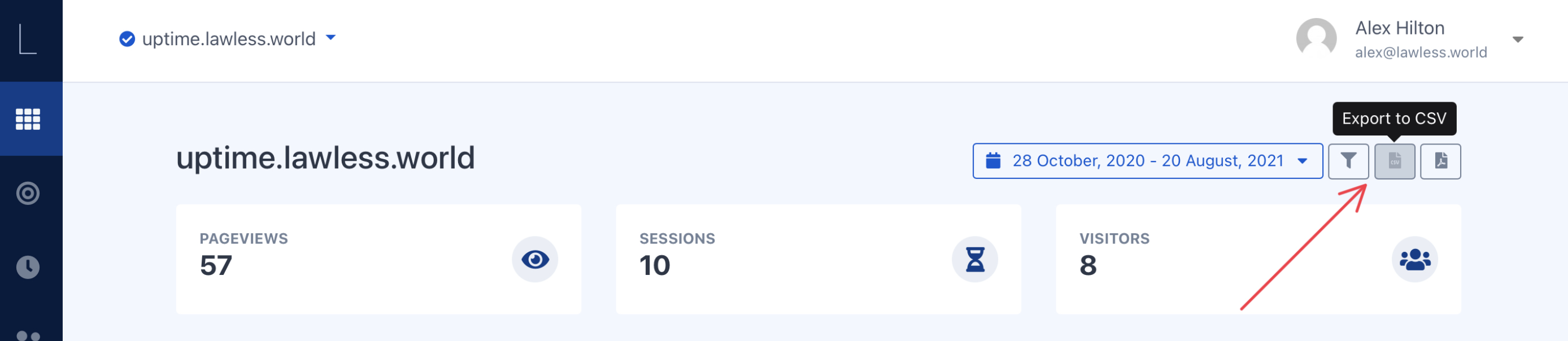Click the calendar icon in date picker
1568x341 pixels.
click(993, 161)
